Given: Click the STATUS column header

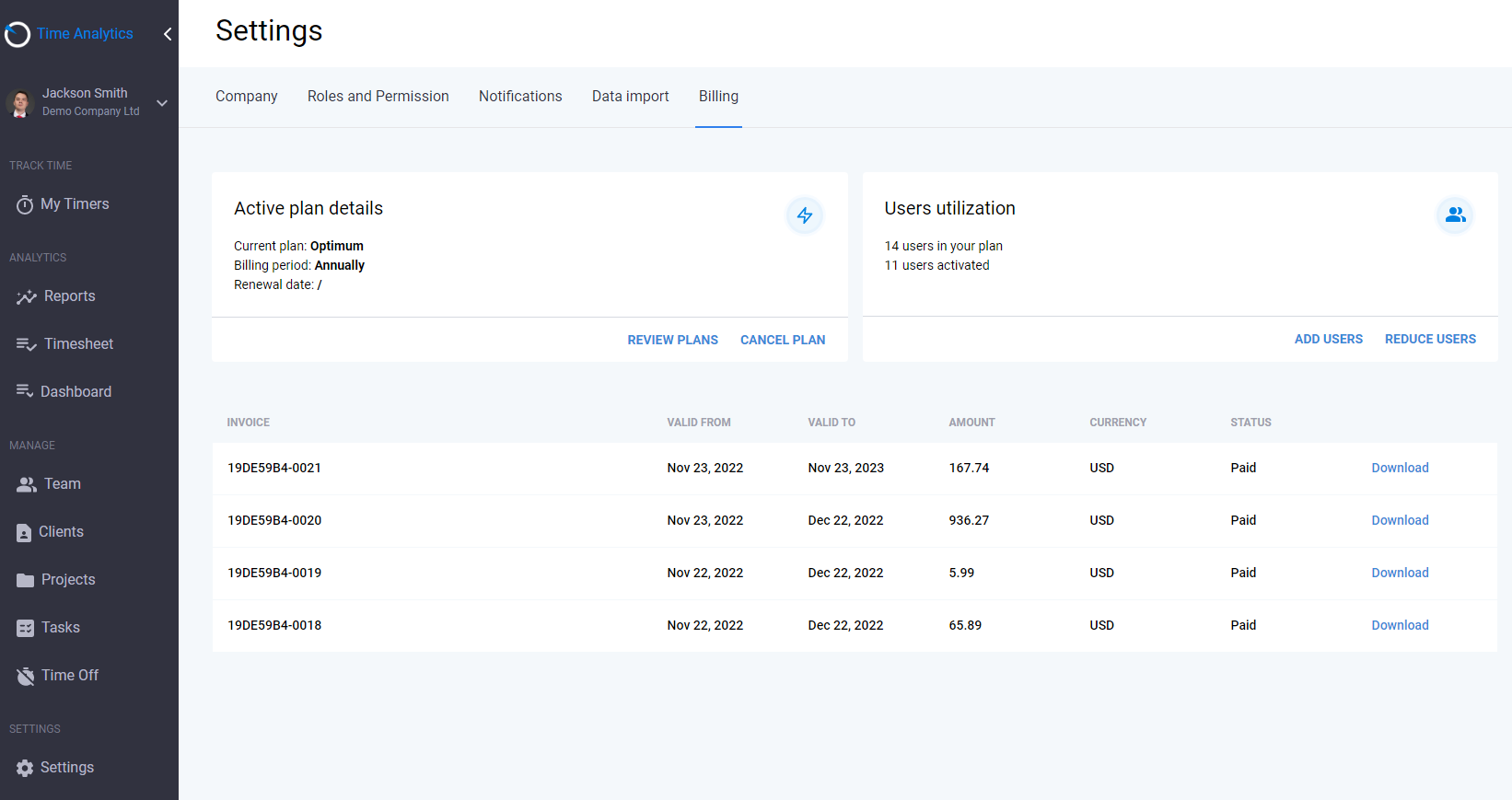Looking at the screenshot, I should coord(1250,423).
